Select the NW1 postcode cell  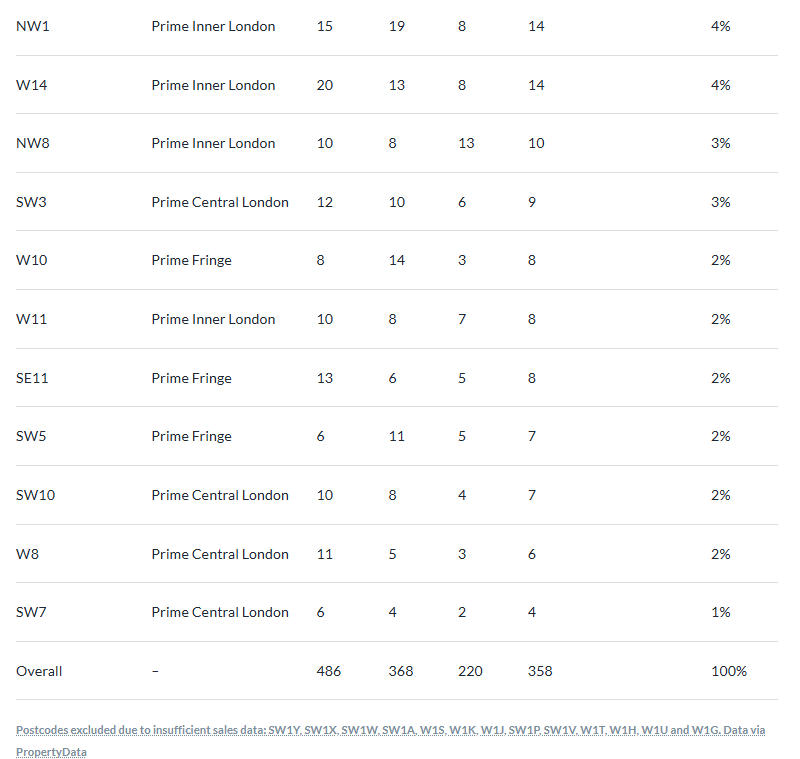(33, 26)
